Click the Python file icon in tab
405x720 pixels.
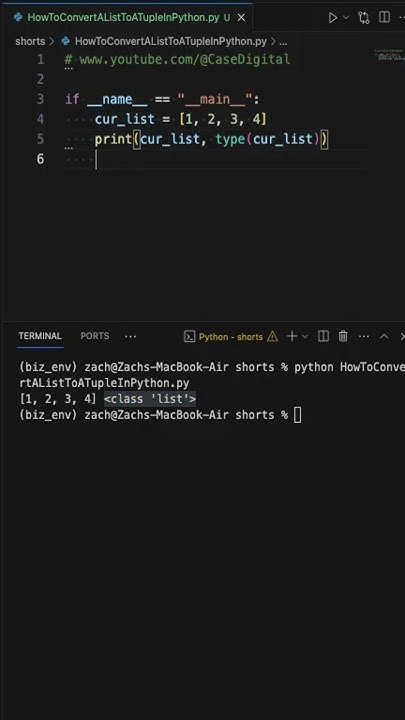(x=18, y=17)
